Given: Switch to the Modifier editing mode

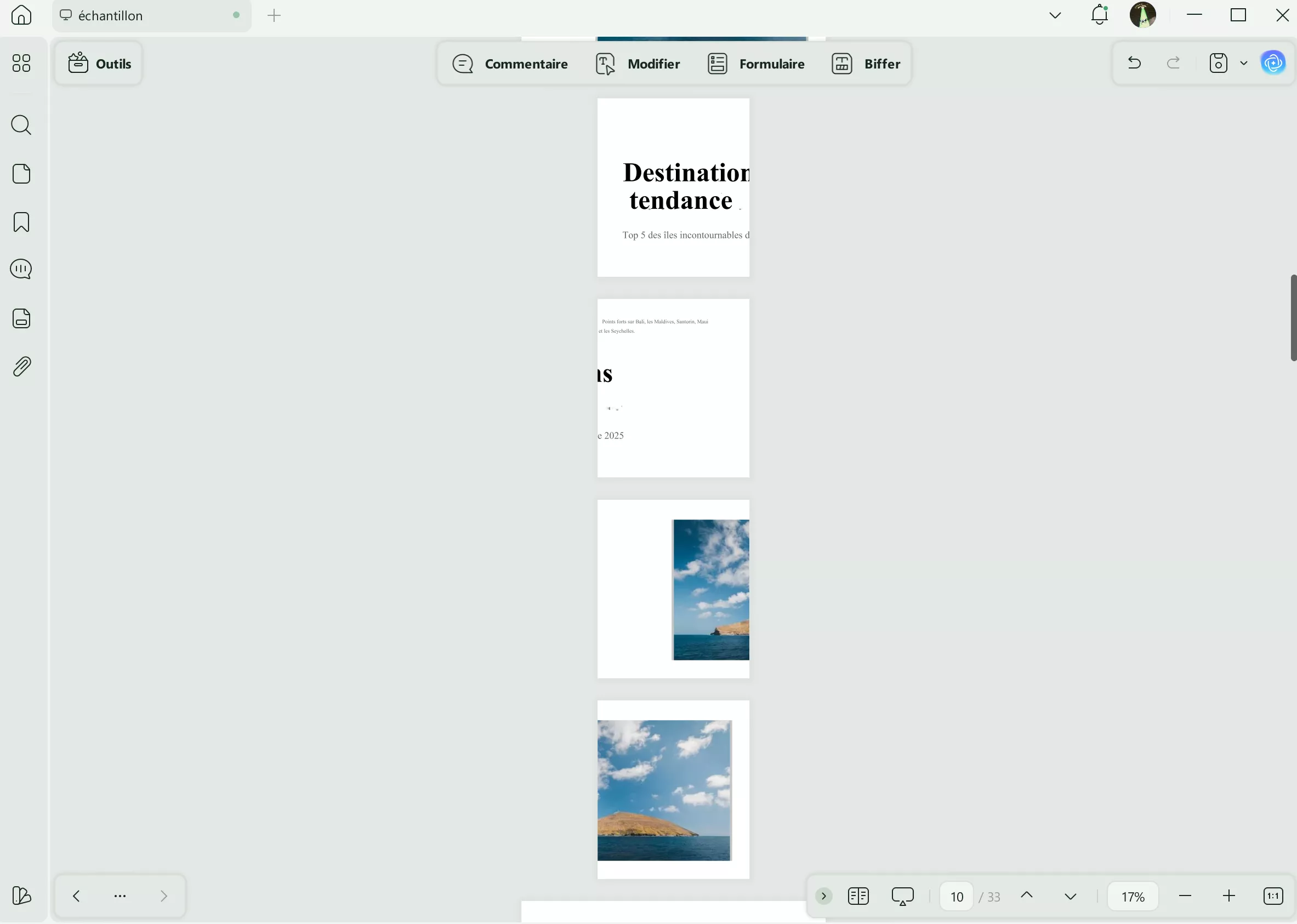Looking at the screenshot, I should (x=639, y=63).
